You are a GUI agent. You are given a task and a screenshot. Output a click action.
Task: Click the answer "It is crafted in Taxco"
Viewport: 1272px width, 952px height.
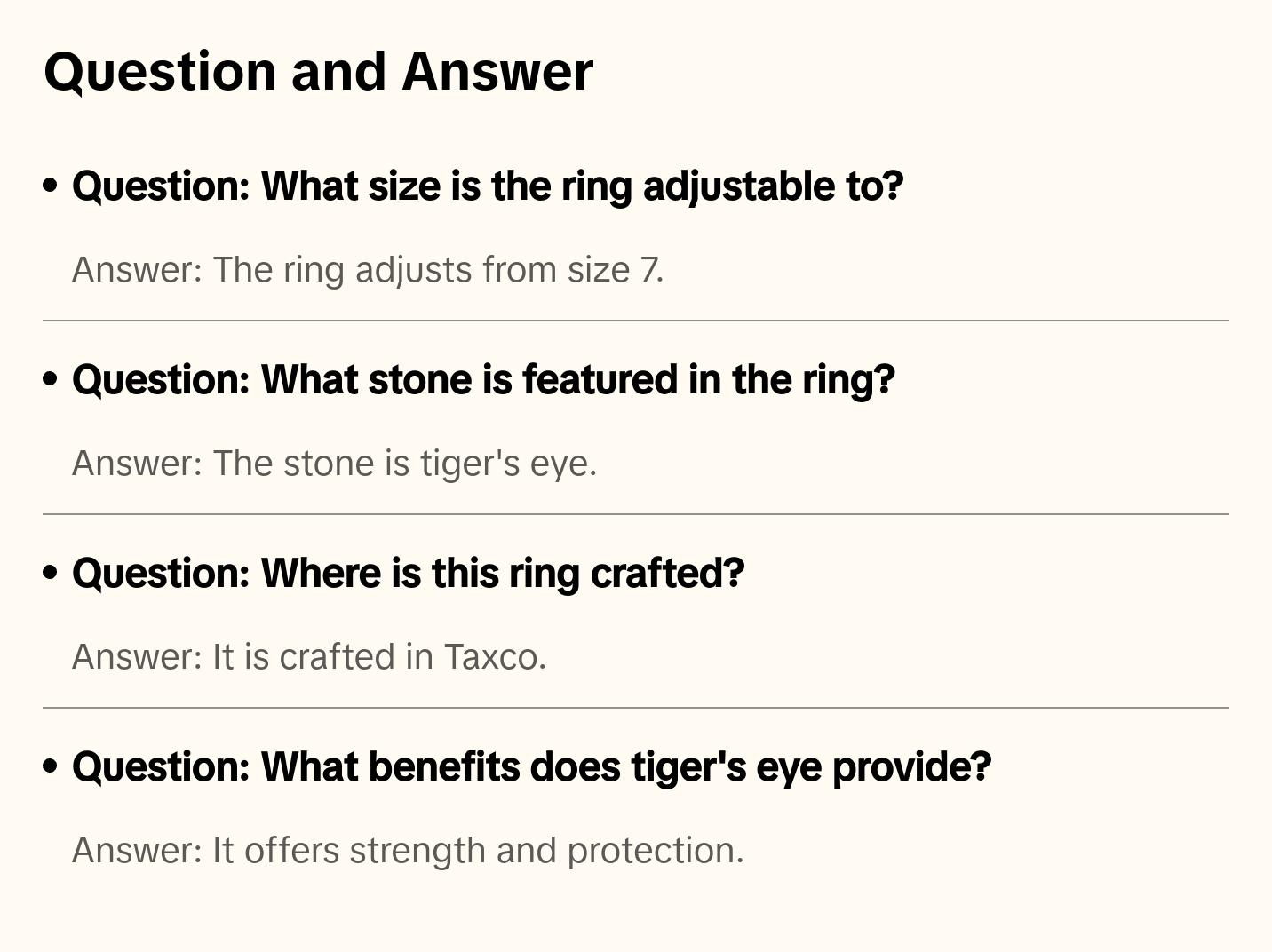[x=308, y=657]
